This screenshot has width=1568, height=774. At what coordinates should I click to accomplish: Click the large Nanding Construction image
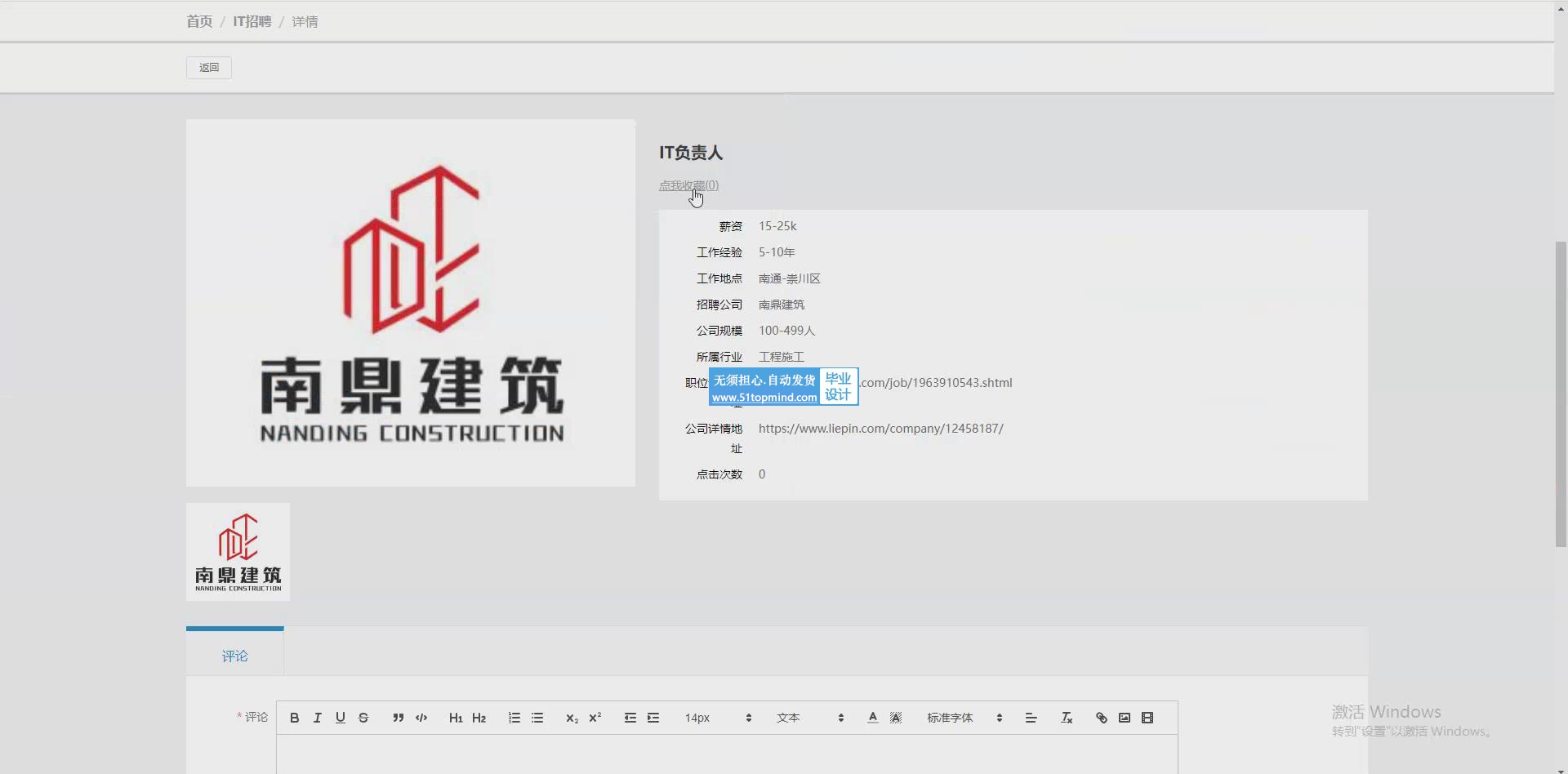coord(411,303)
